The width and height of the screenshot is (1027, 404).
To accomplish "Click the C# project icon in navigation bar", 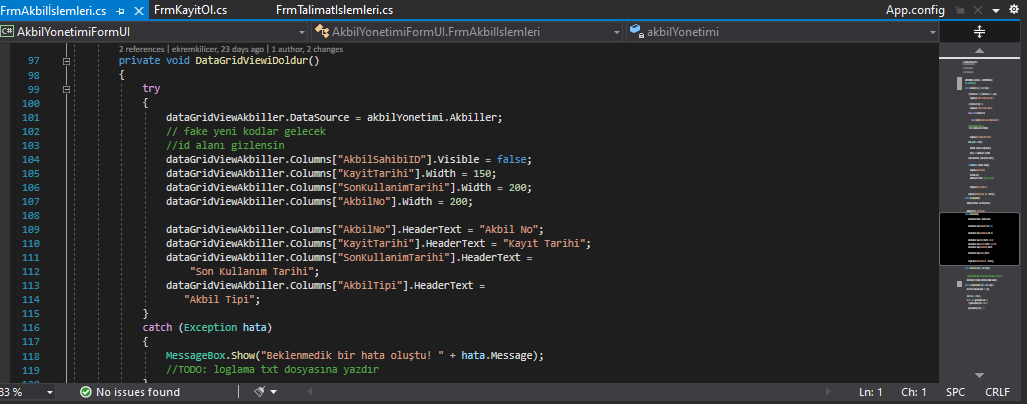I will click(8, 31).
